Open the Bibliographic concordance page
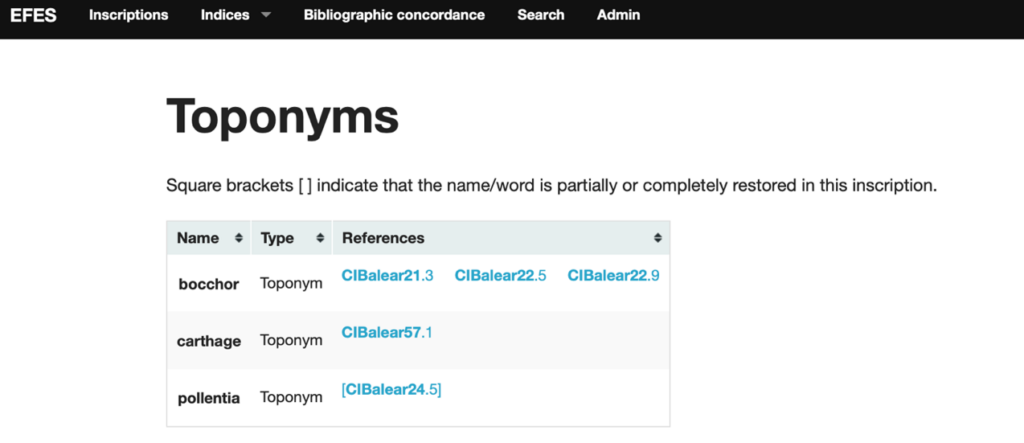Viewport: 1024px width, 443px height. pos(394,15)
